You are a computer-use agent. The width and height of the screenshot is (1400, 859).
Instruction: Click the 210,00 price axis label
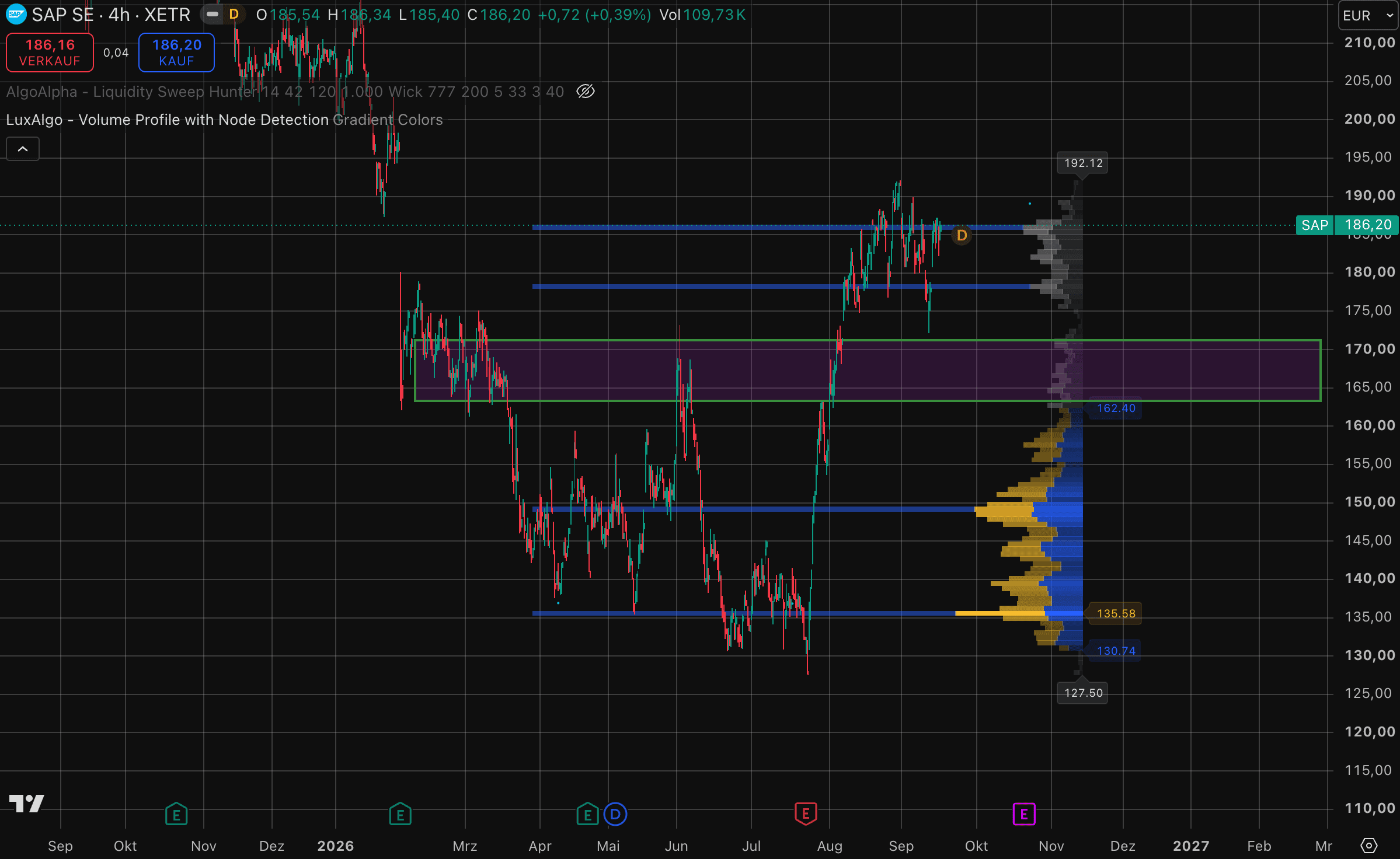pyautogui.click(x=1370, y=43)
